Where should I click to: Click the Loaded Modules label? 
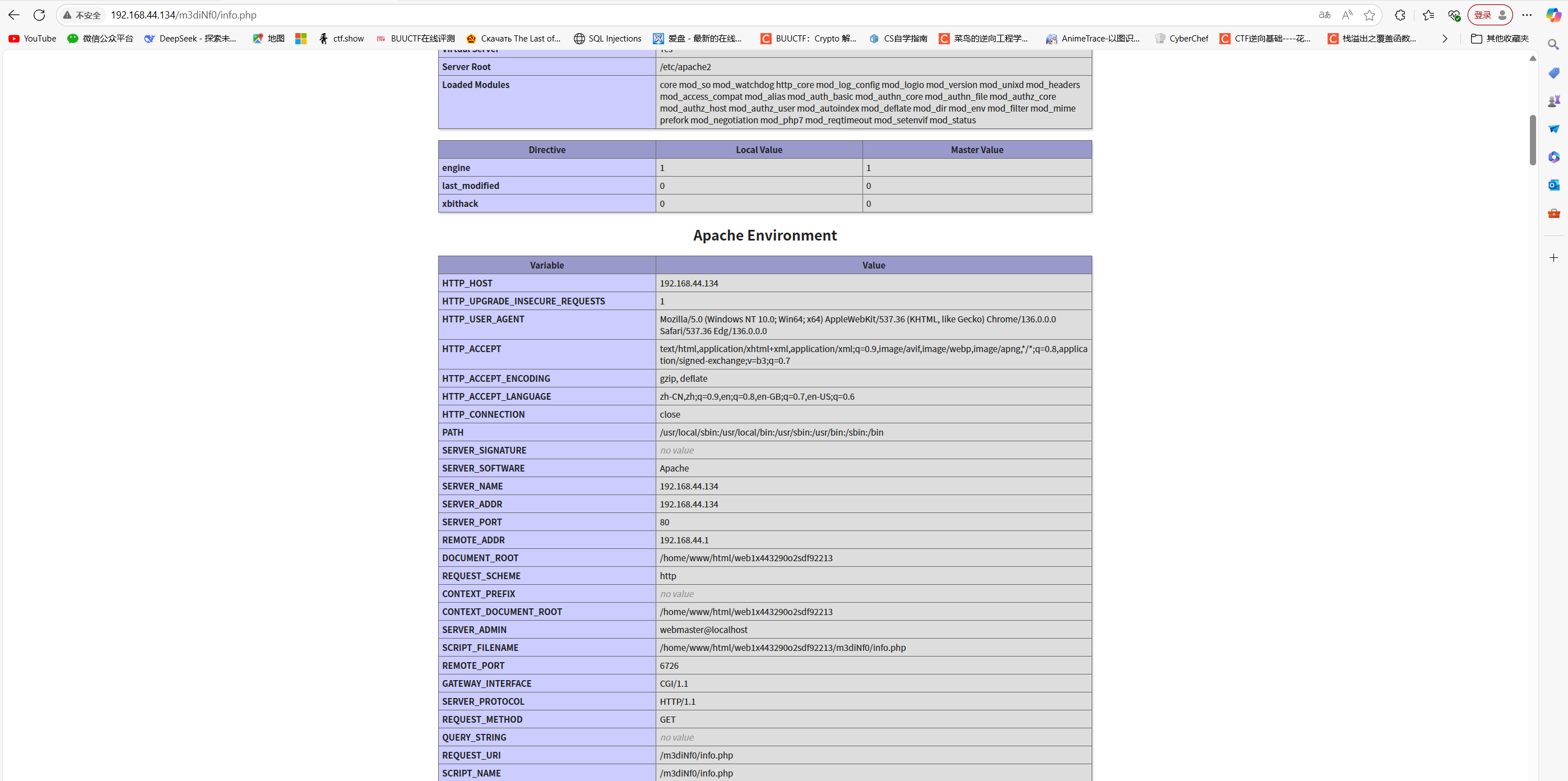475,85
